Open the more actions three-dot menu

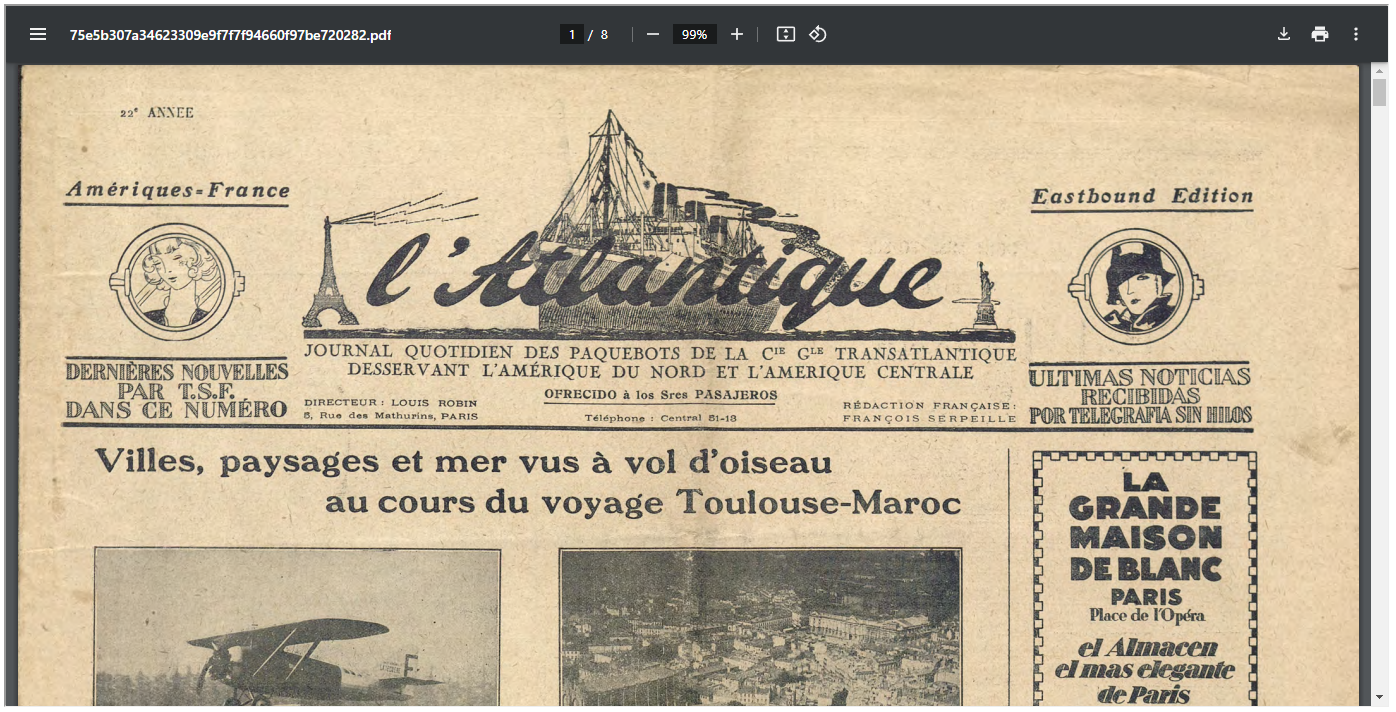pyautogui.click(x=1356, y=34)
